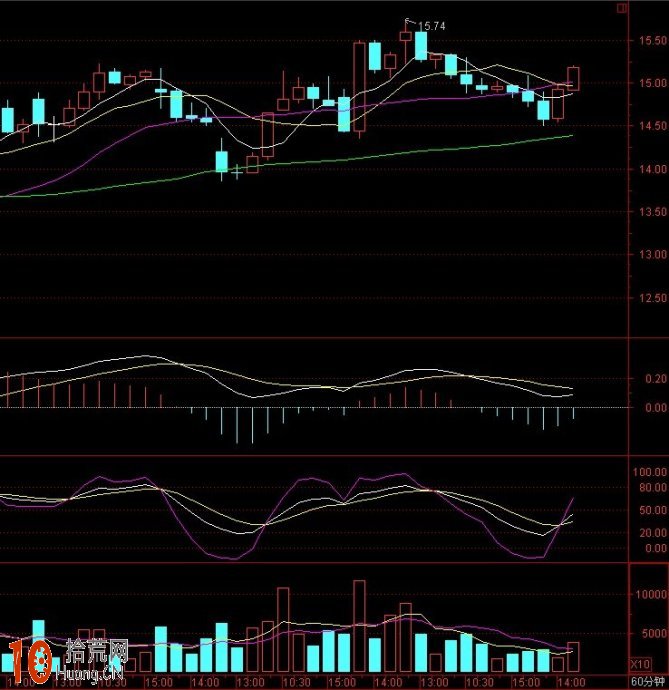Select the 13.00 price axis label

click(x=653, y=254)
